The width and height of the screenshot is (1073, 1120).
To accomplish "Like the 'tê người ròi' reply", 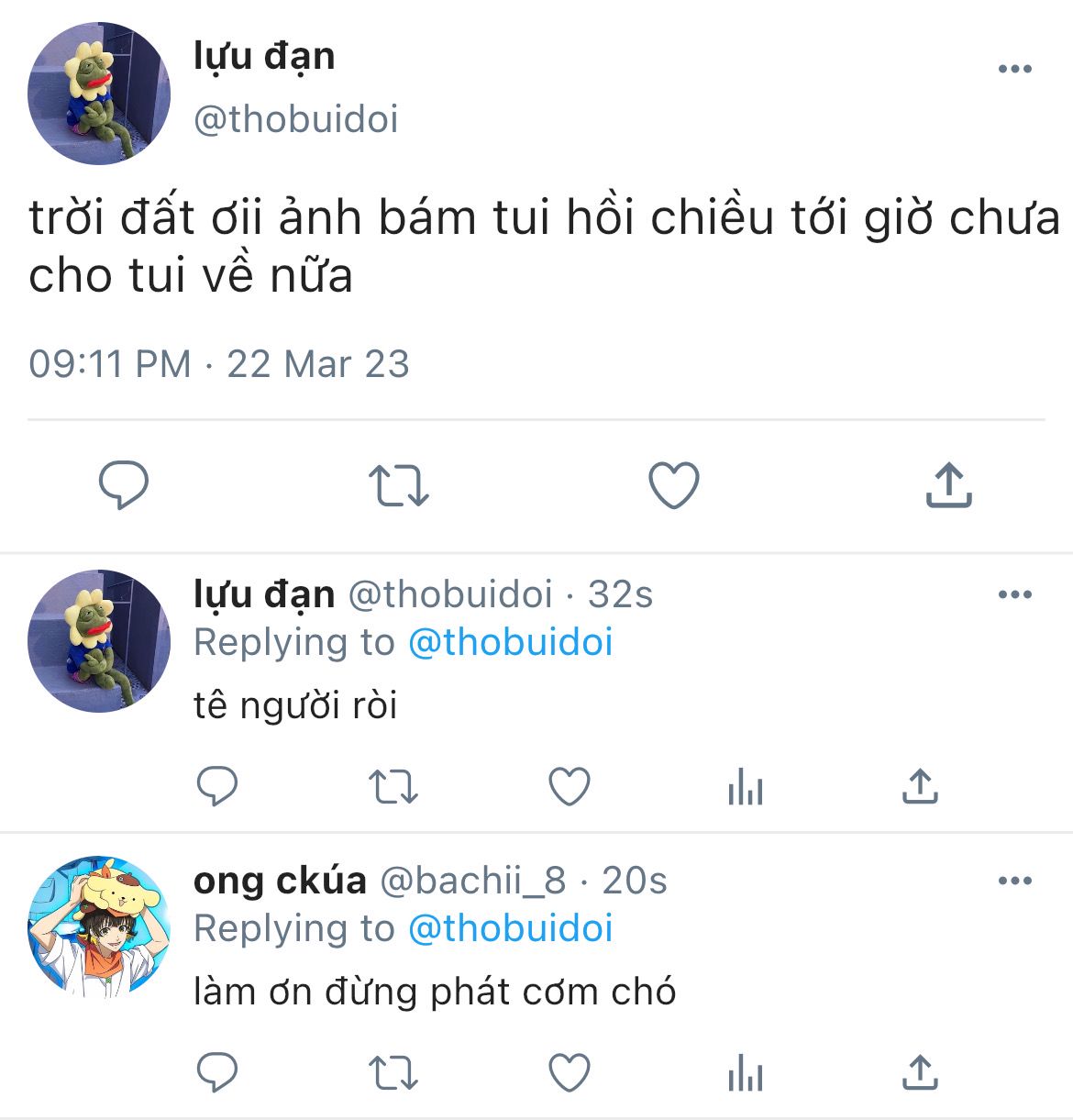I will click(569, 786).
